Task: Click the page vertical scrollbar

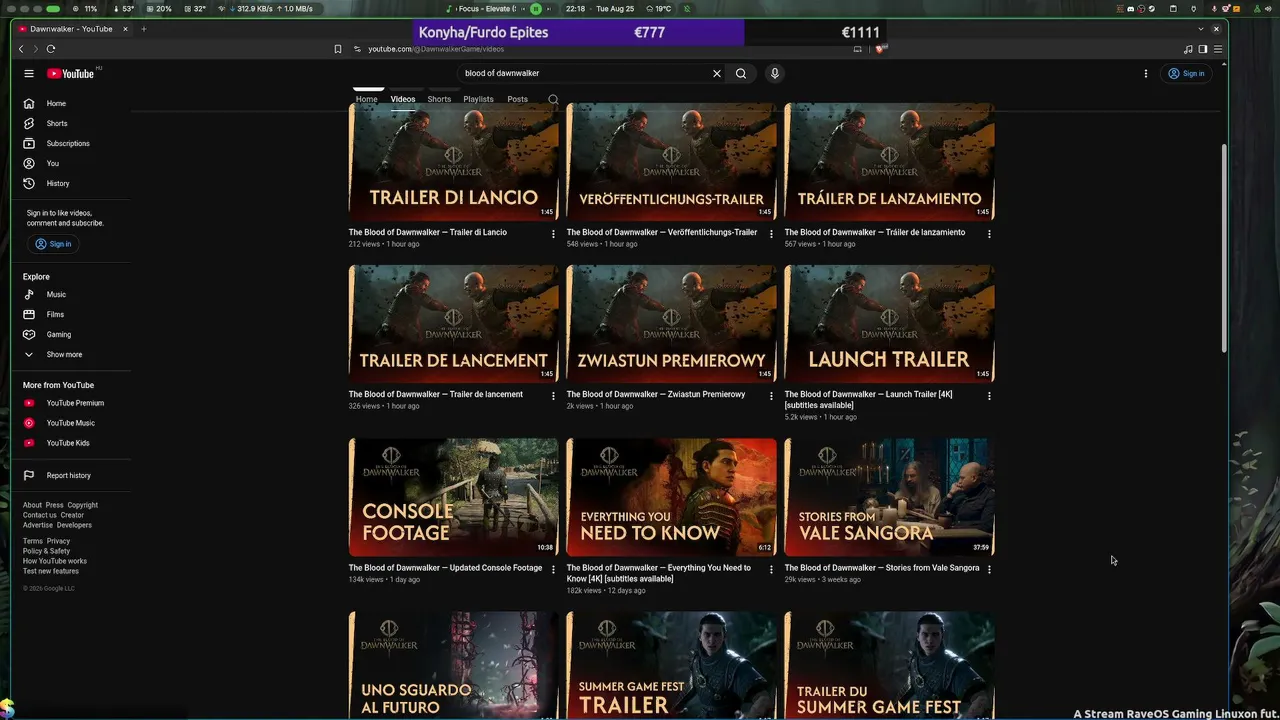Action: pos(1224,248)
